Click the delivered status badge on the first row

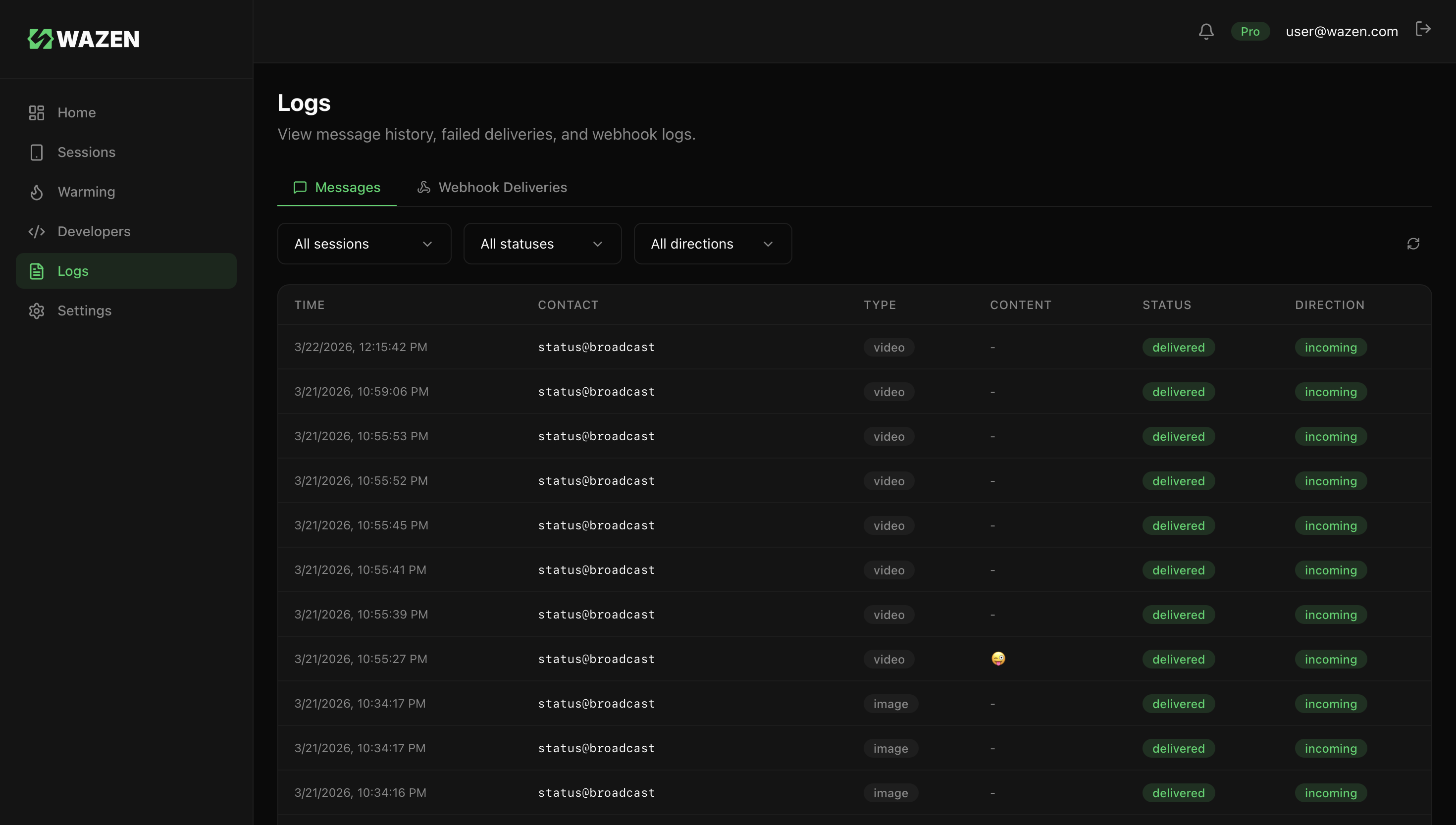click(1178, 347)
